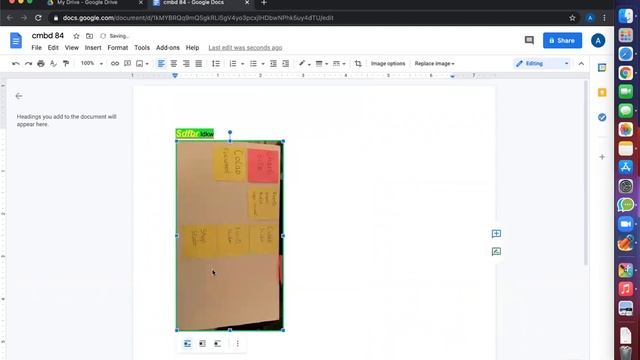Star the cmbd 84 document
Image resolution: width=640 pixels, height=360 pixels.
(x=76, y=36)
